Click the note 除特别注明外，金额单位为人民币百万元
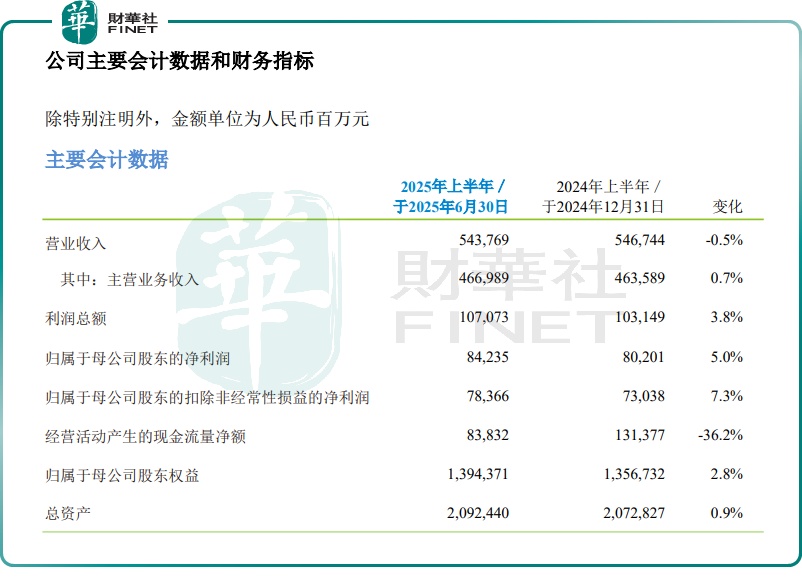The width and height of the screenshot is (802, 587). [208, 119]
